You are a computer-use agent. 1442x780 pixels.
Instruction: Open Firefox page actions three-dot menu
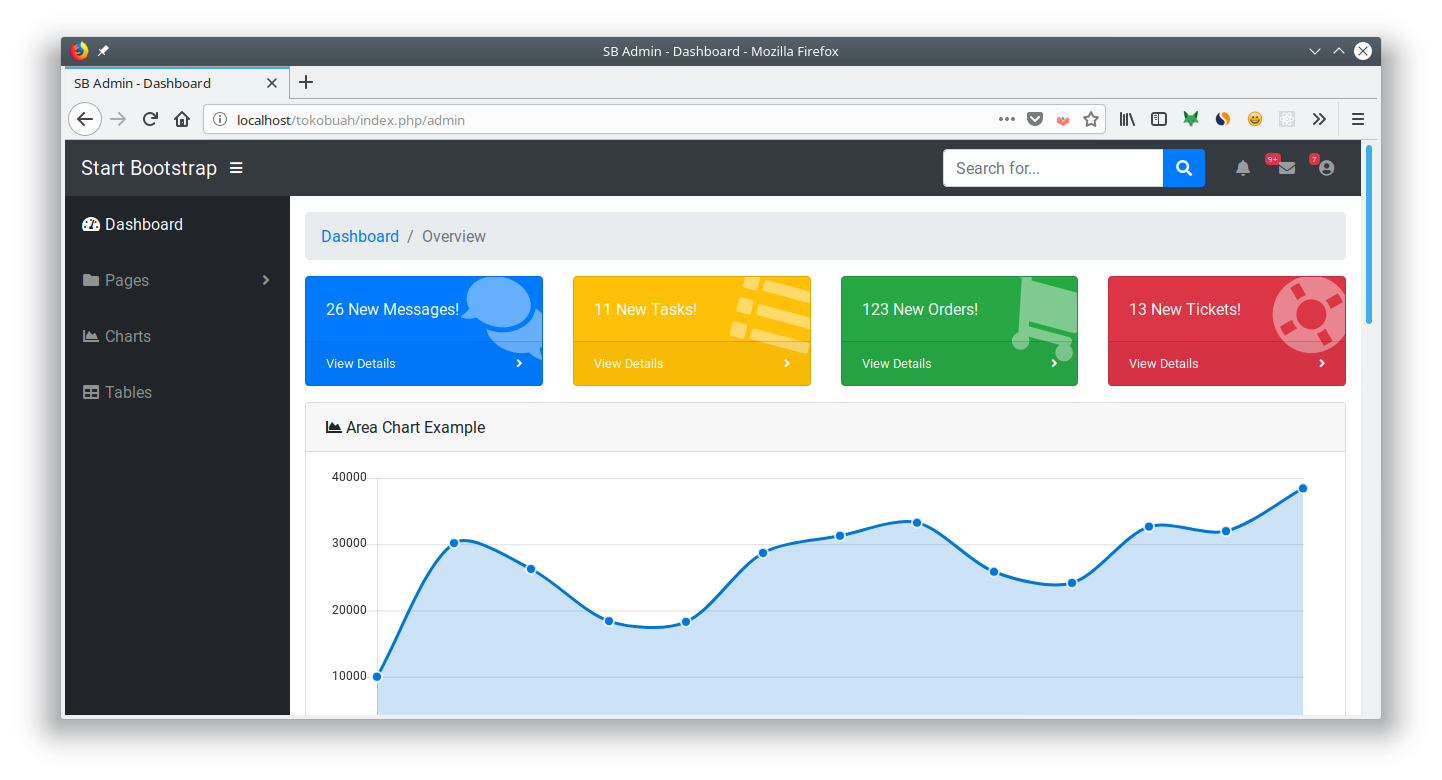[x=1007, y=120]
